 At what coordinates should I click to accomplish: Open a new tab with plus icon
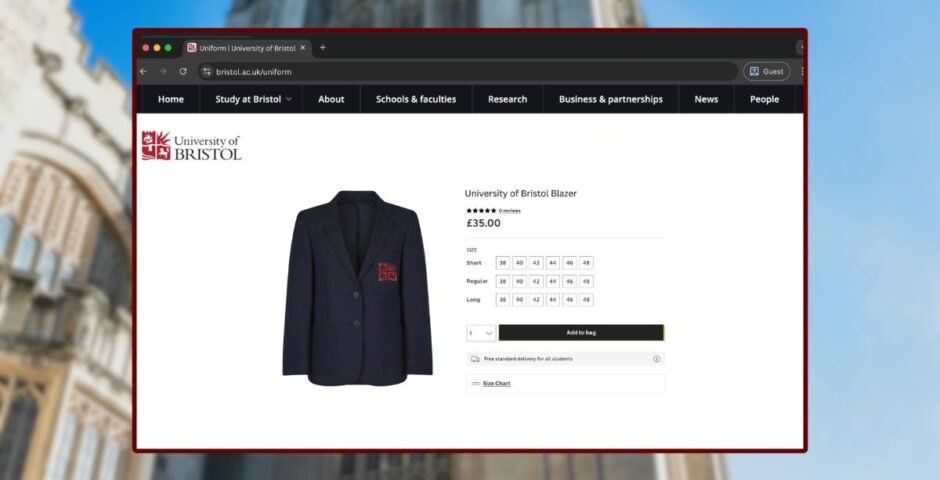tap(323, 47)
